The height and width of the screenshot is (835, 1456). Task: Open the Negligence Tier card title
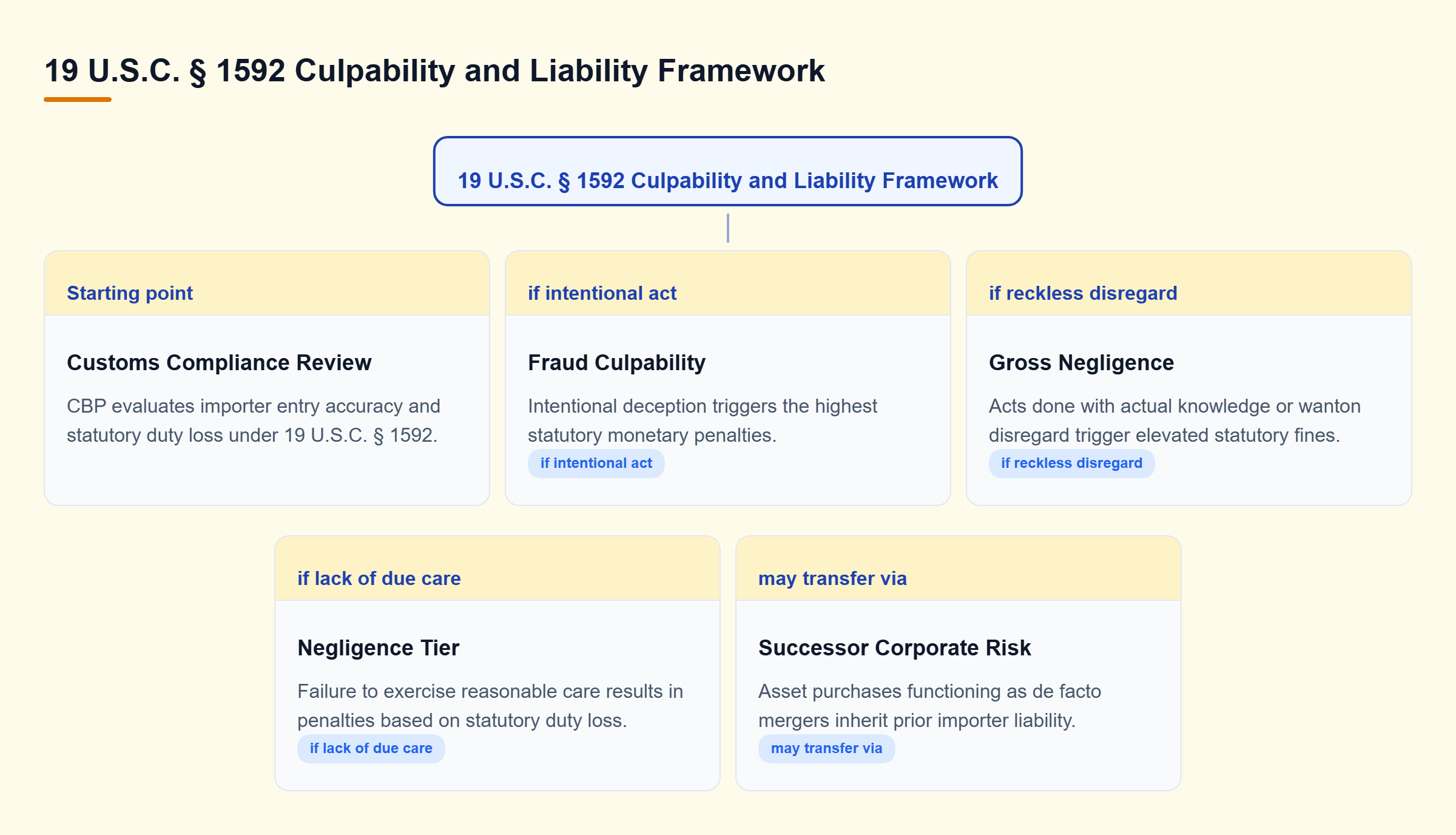pos(379,647)
